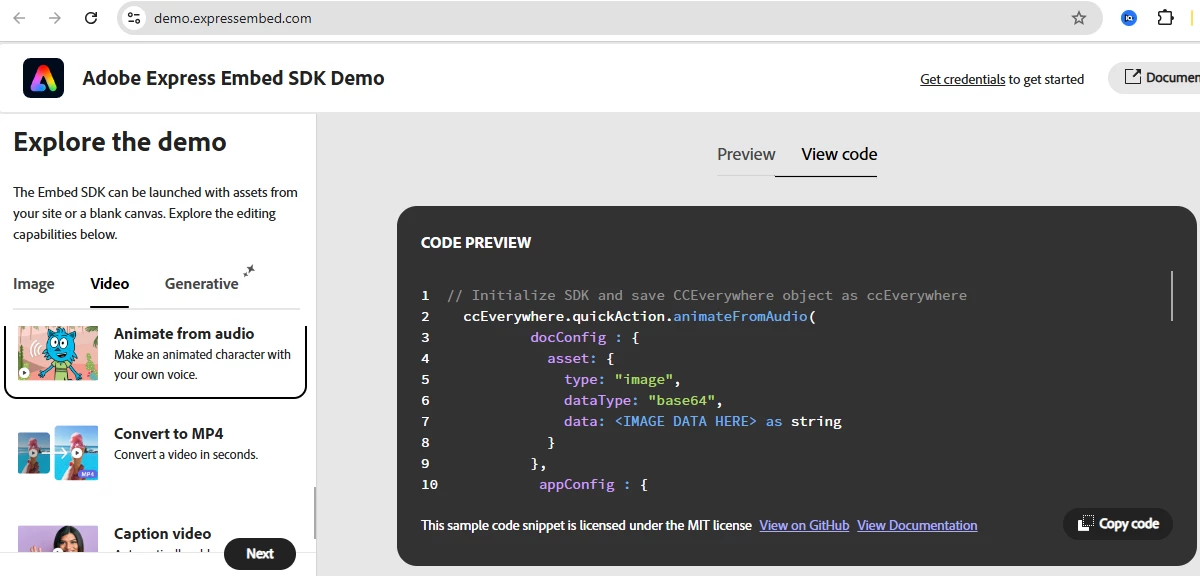Click the copy icon in Copy code button
1200x576 pixels.
(1086, 524)
